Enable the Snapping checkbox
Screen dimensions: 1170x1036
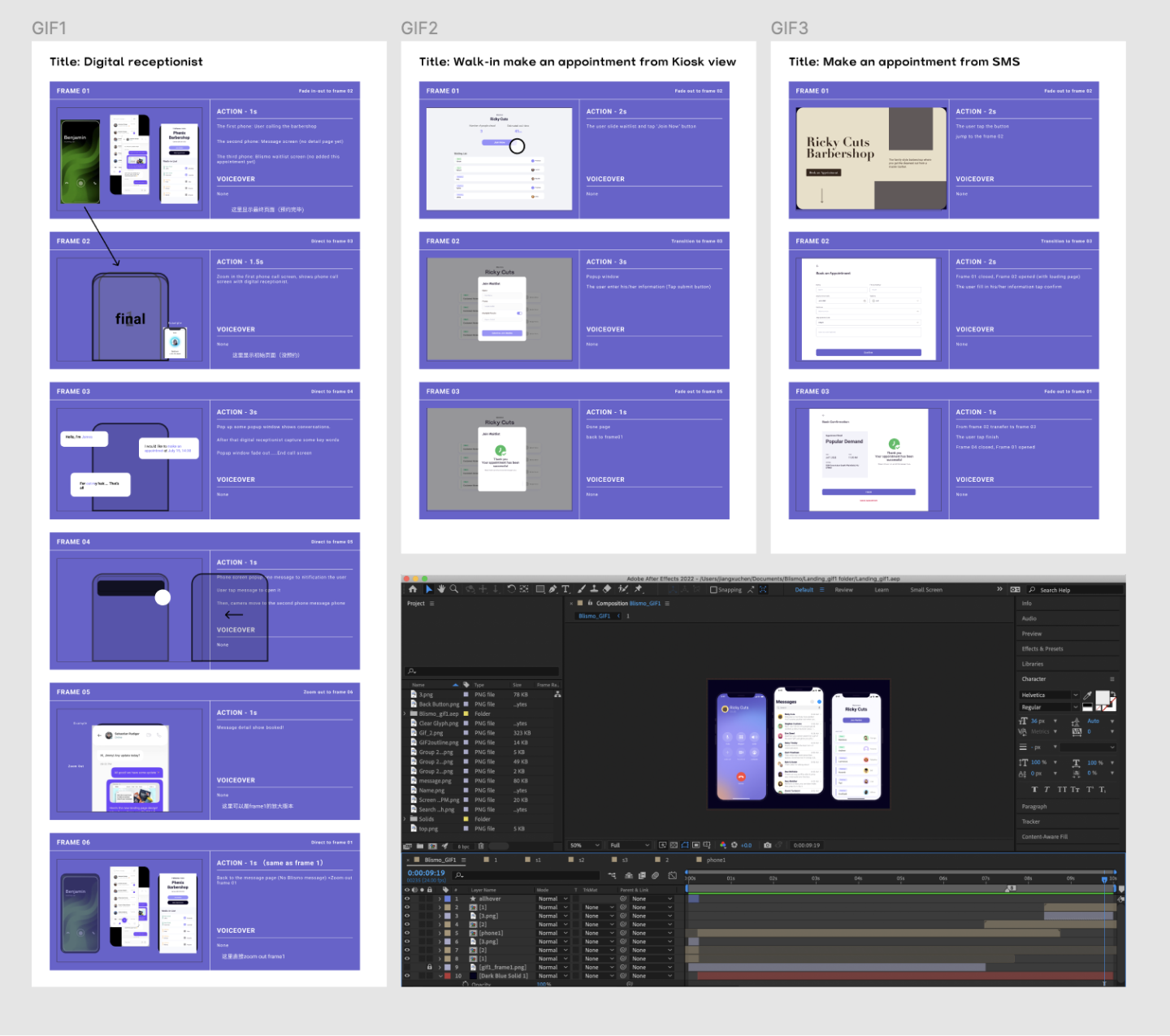click(713, 590)
